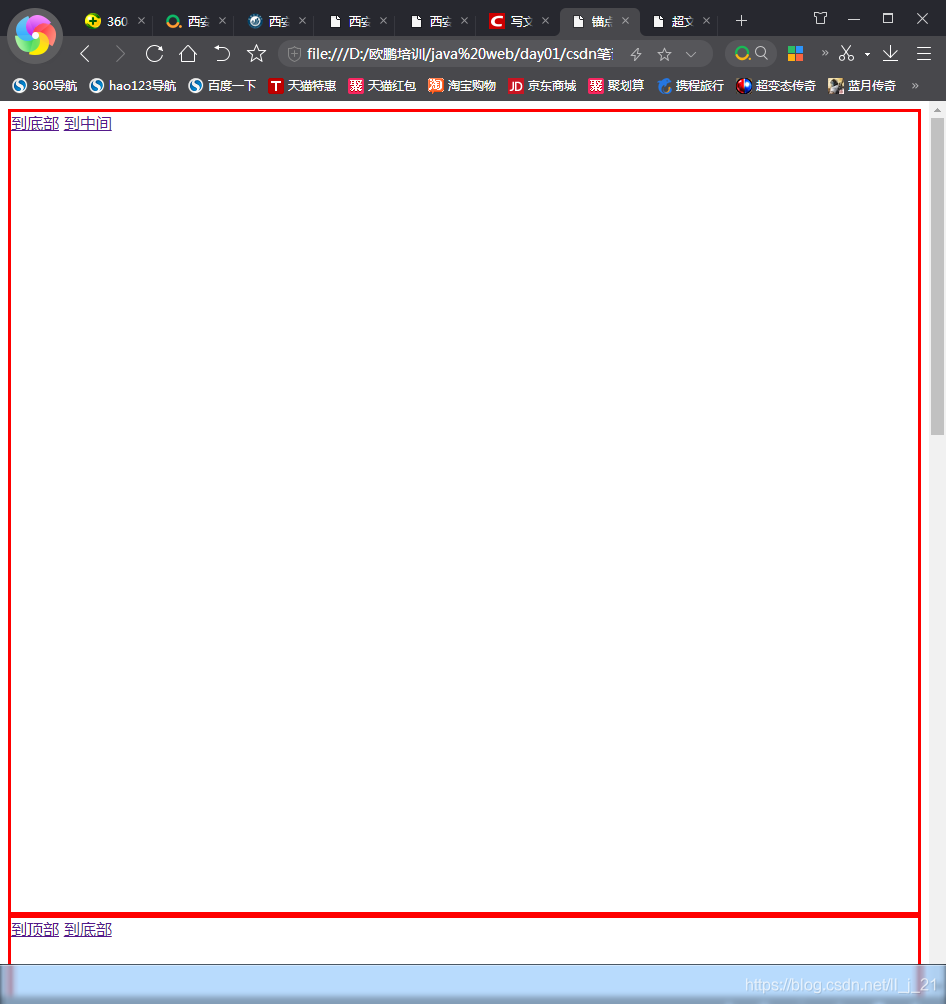This screenshot has height=1004, width=946.
Task: Close the active 锚点 tab
Action: [x=625, y=21]
